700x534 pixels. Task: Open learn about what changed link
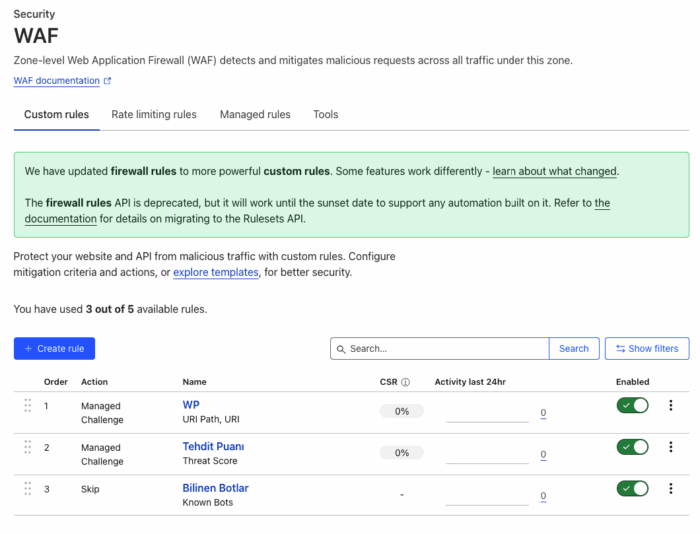[554, 171]
